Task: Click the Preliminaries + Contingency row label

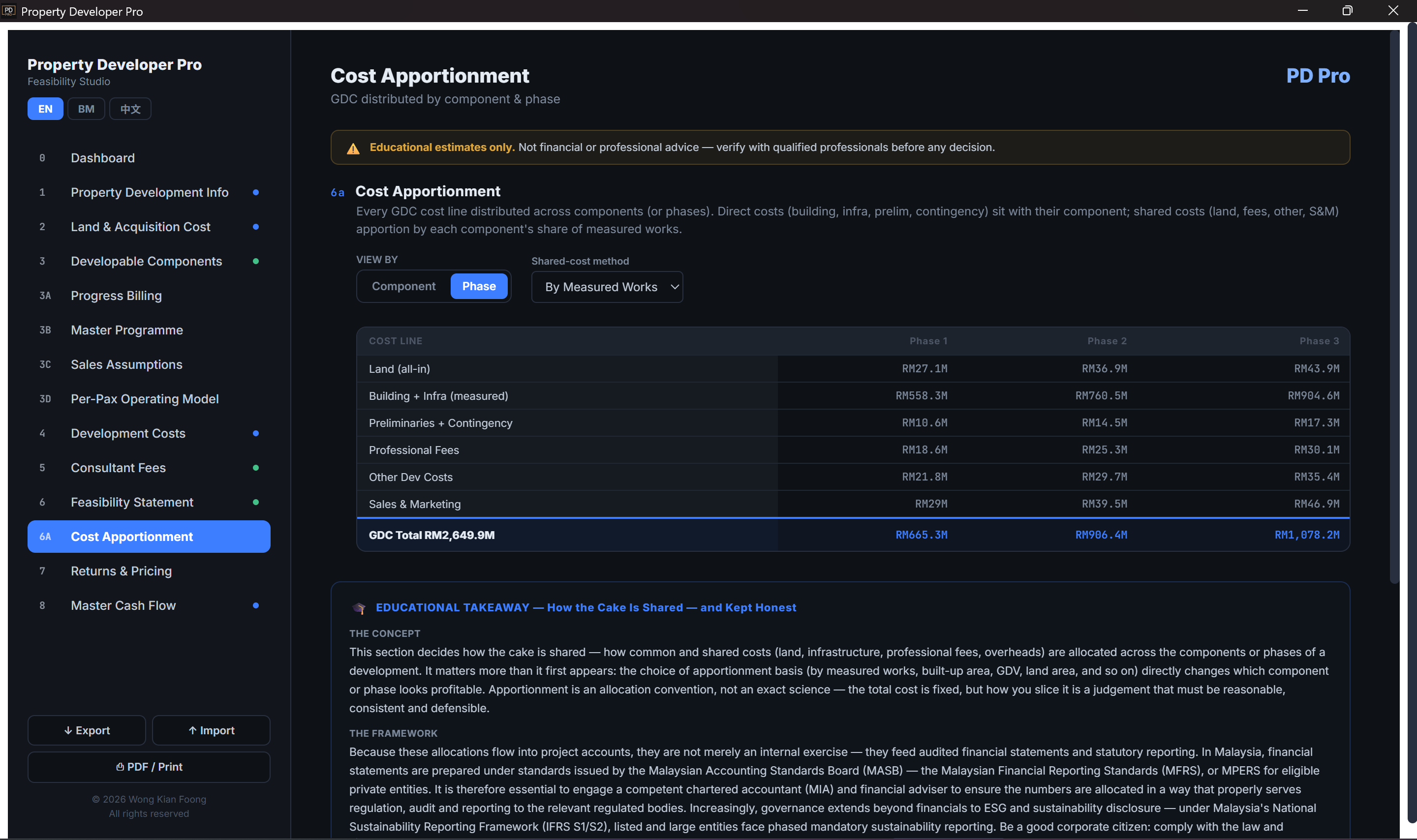Action: [440, 423]
